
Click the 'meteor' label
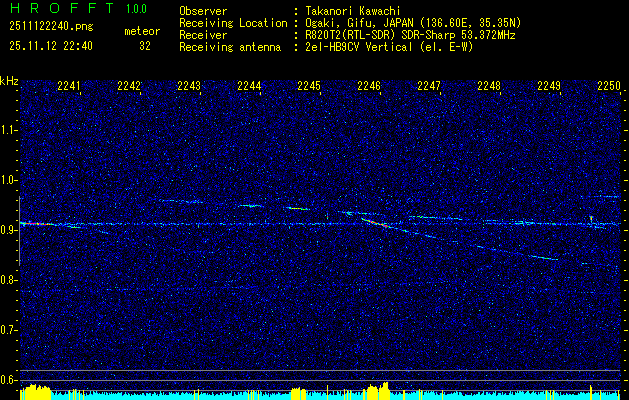click(x=142, y=31)
